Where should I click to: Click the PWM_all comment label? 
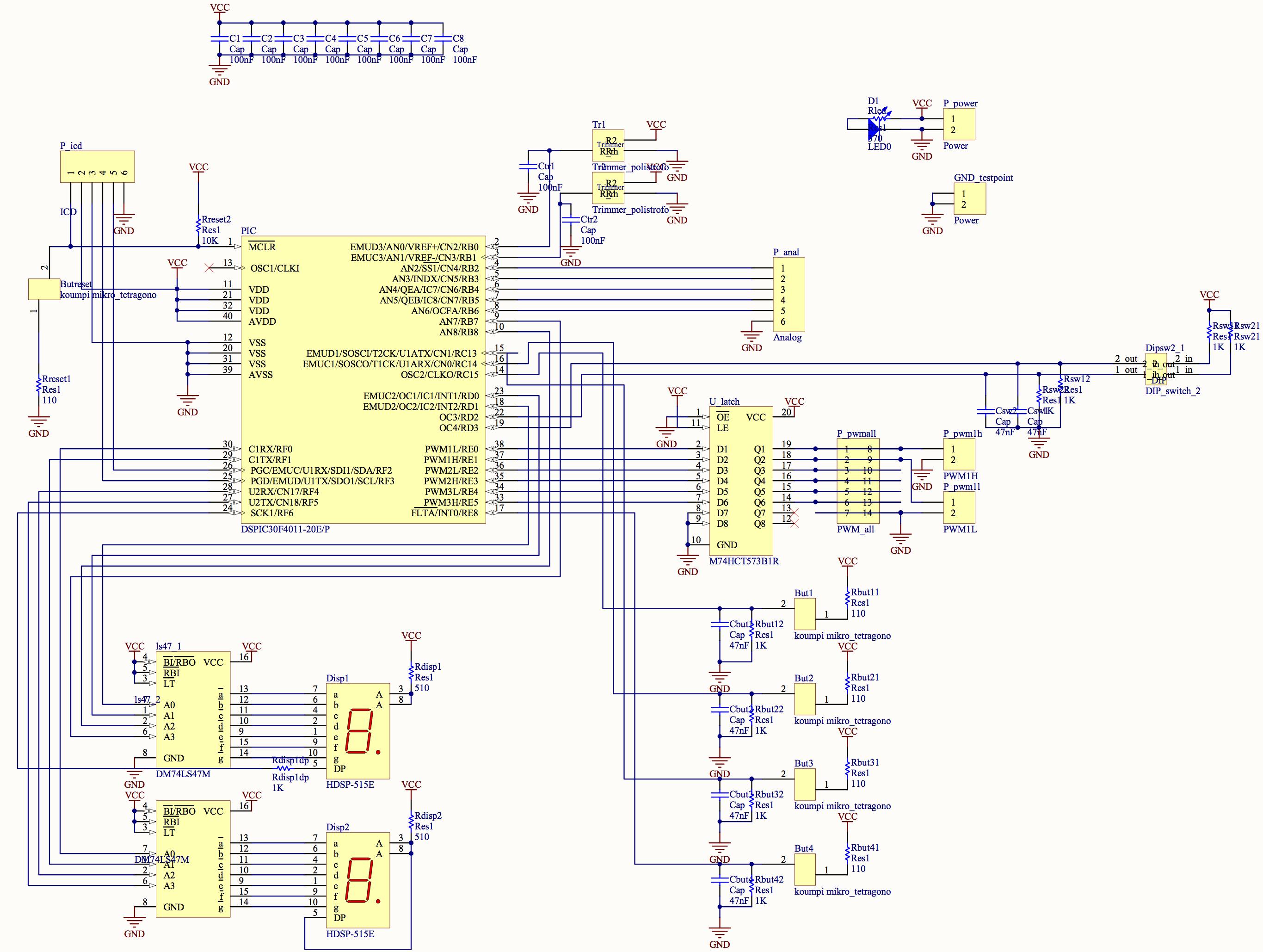(856, 529)
